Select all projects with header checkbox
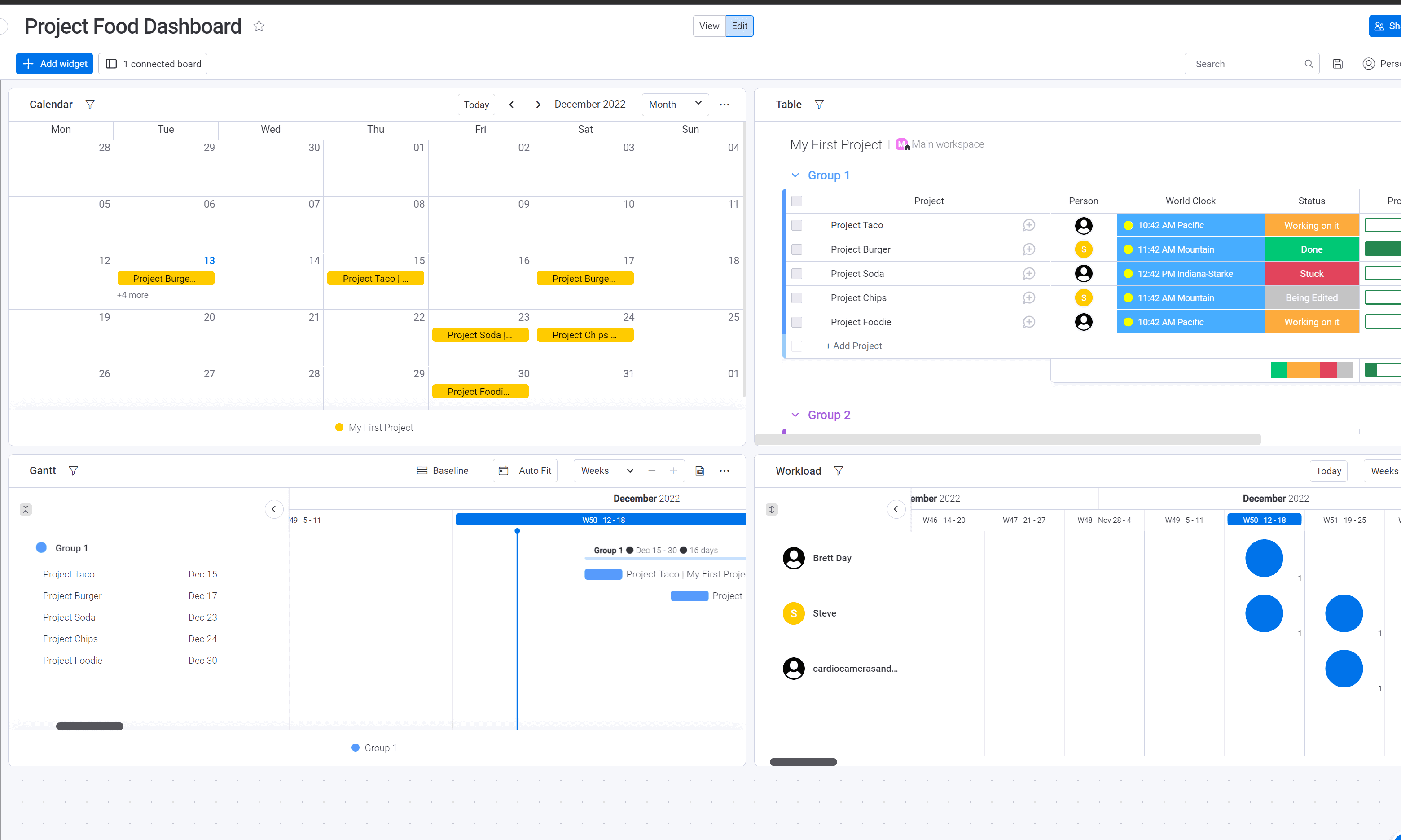The image size is (1401, 840). coord(797,201)
